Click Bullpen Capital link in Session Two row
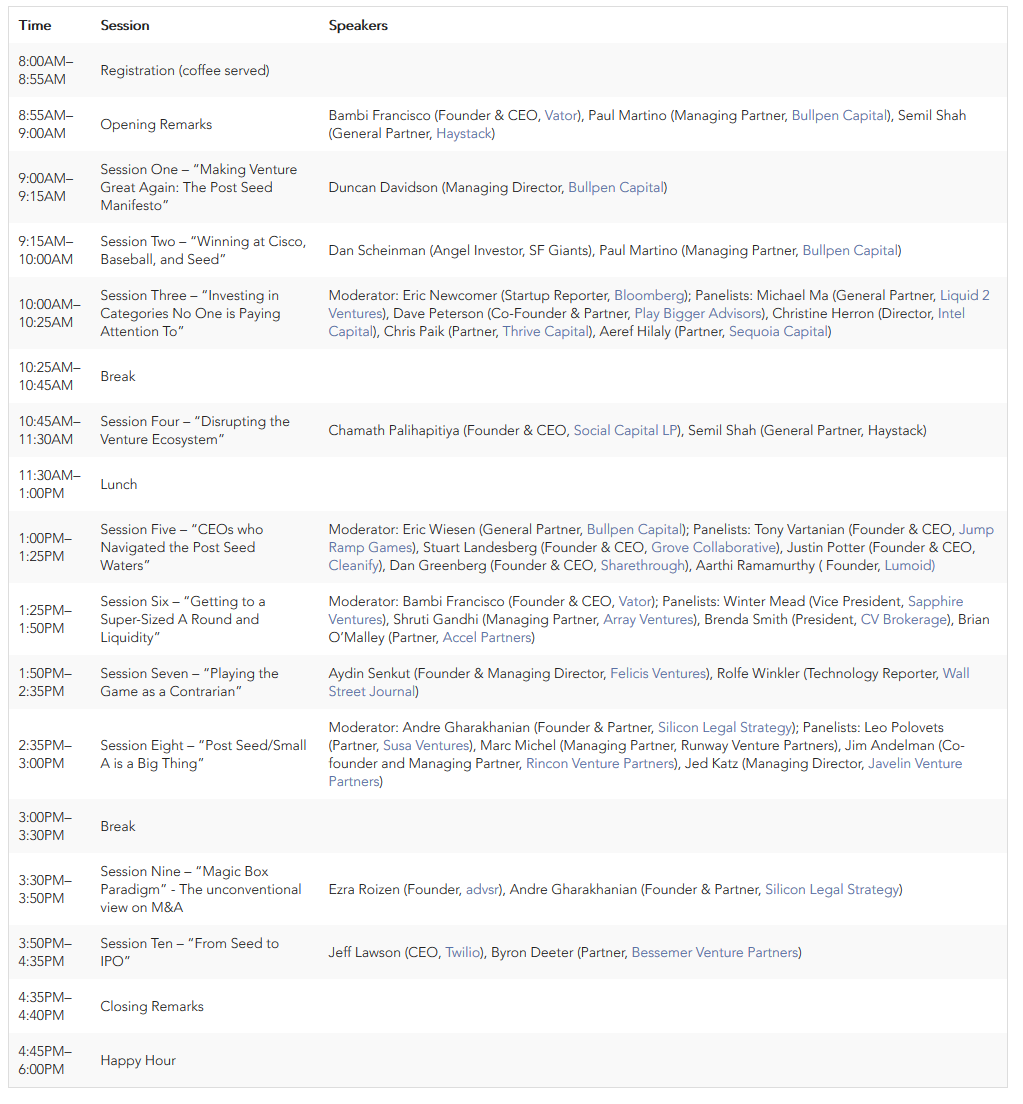The height and width of the screenshot is (1104, 1023). pos(851,251)
